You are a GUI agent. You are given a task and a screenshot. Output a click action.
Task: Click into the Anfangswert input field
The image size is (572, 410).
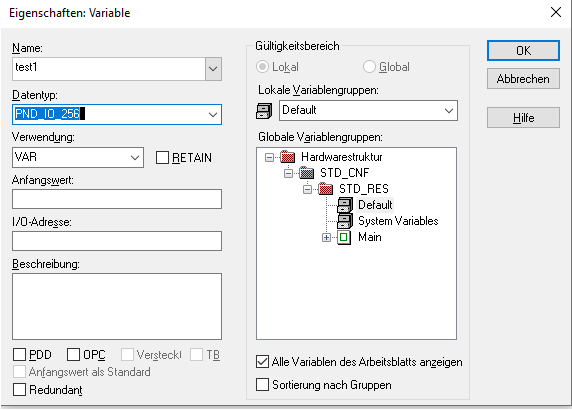[x=117, y=199]
